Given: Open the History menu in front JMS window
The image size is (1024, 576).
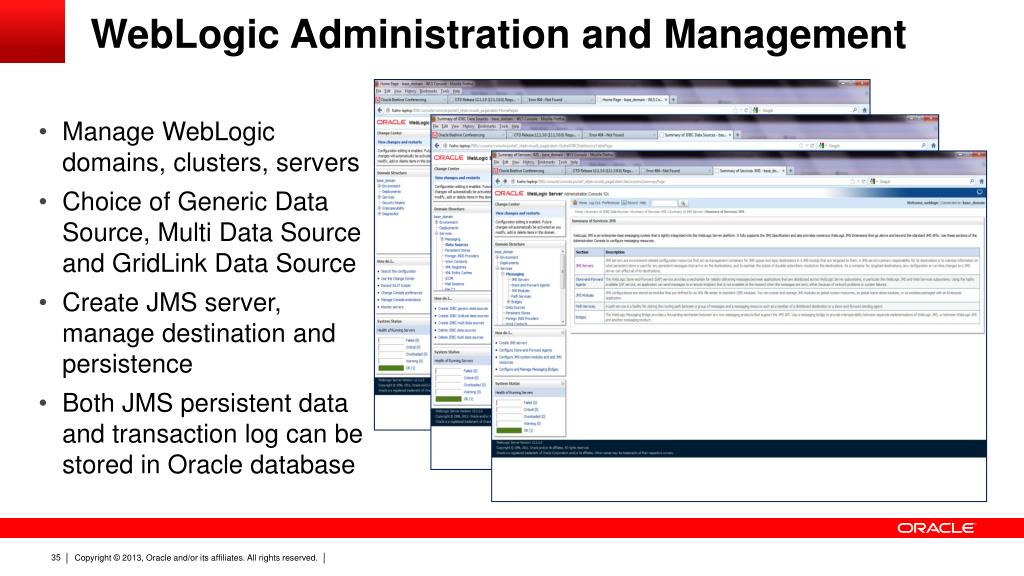Looking at the screenshot, I should (x=528, y=162).
